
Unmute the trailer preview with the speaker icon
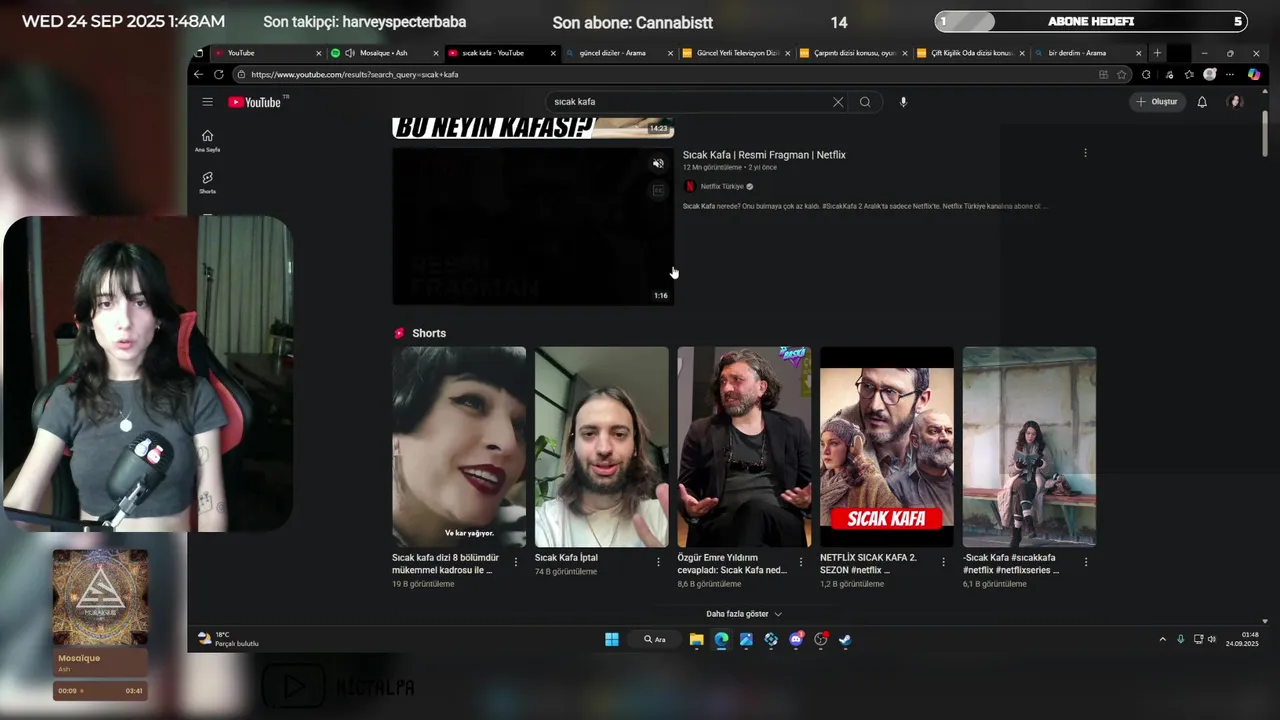(658, 164)
